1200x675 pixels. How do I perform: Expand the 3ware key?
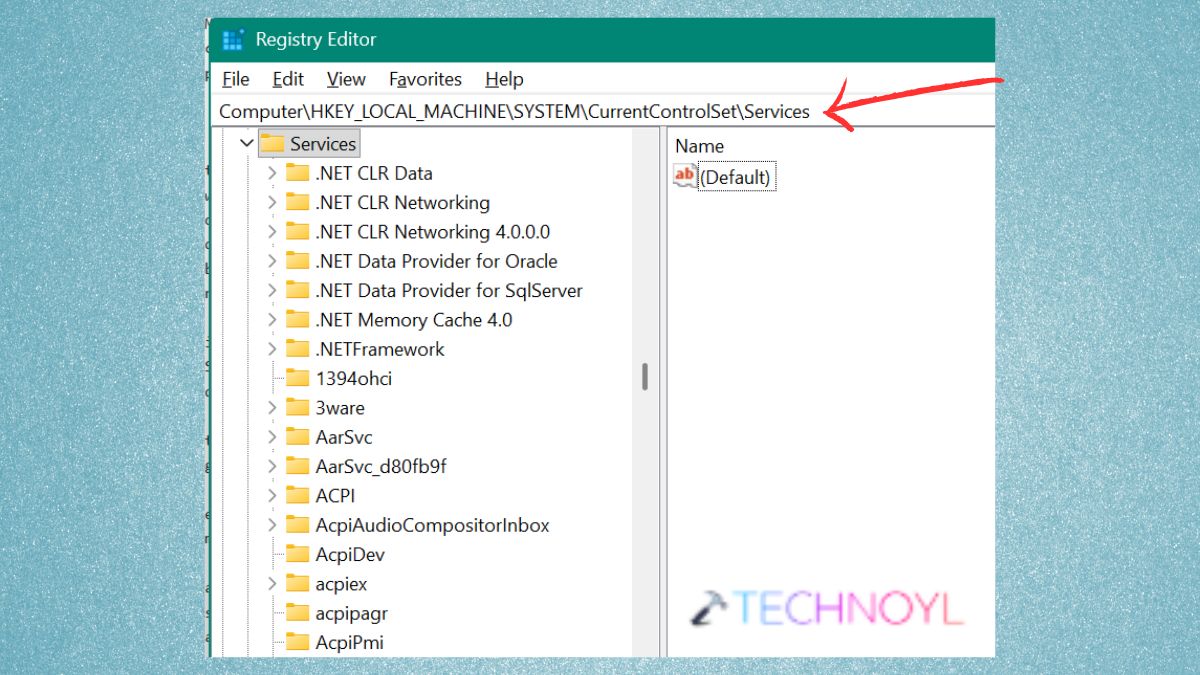[271, 407]
